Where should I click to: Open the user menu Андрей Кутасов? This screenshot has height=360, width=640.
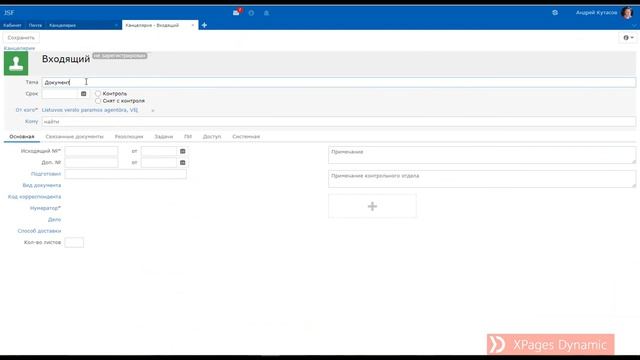pyautogui.click(x=596, y=13)
